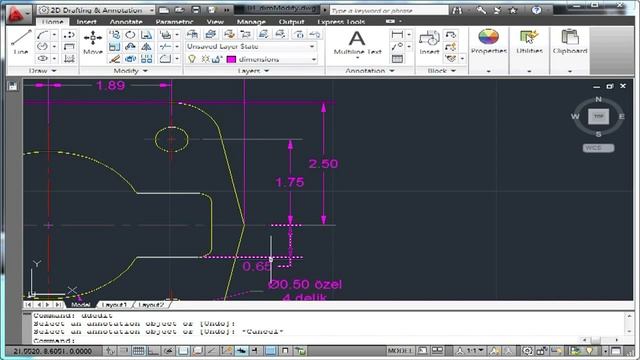640x360 pixels.
Task: Toggle Polar tracking in the status bar
Action: (168, 351)
